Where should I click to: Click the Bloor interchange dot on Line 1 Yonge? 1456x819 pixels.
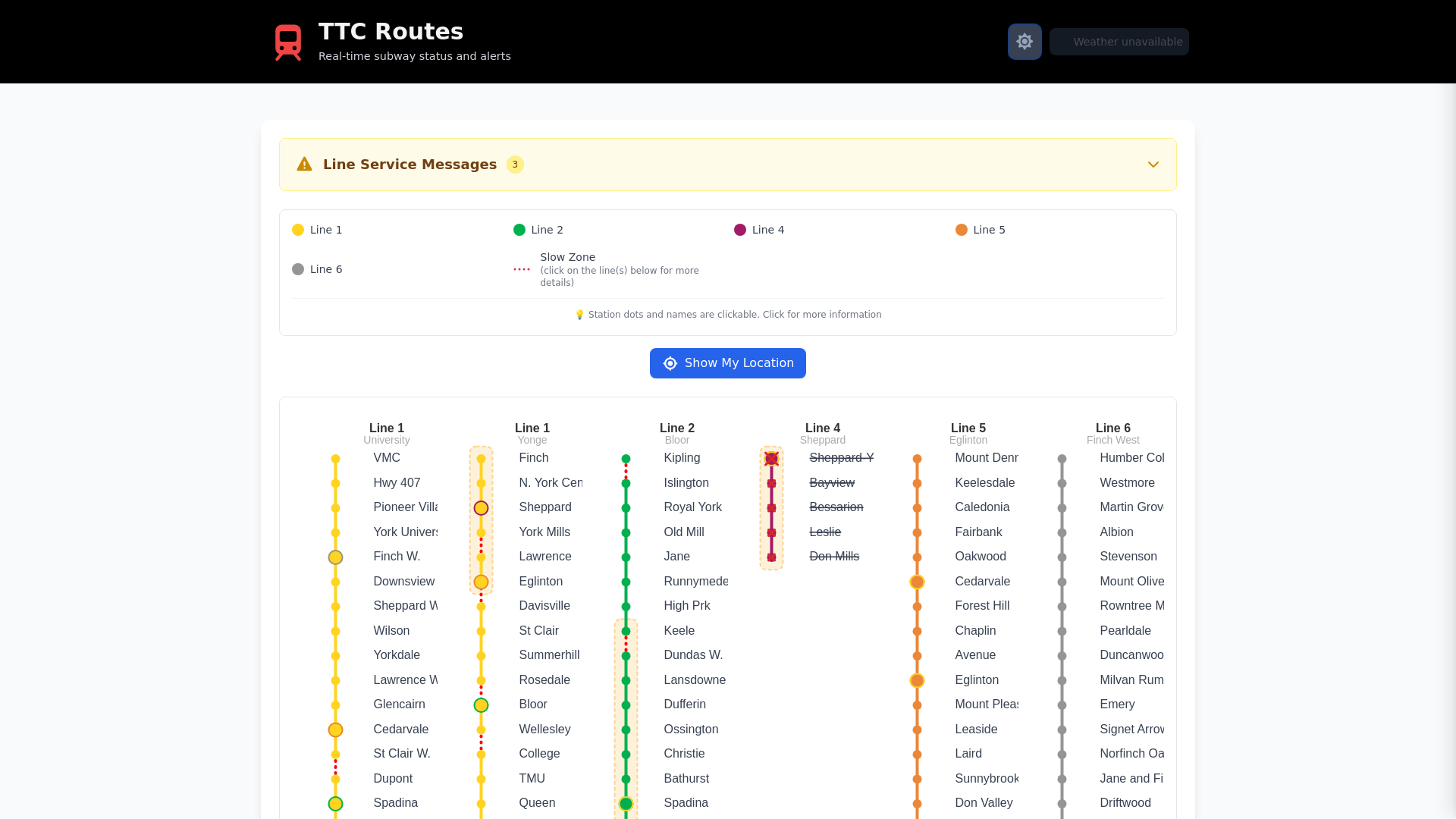[481, 705]
